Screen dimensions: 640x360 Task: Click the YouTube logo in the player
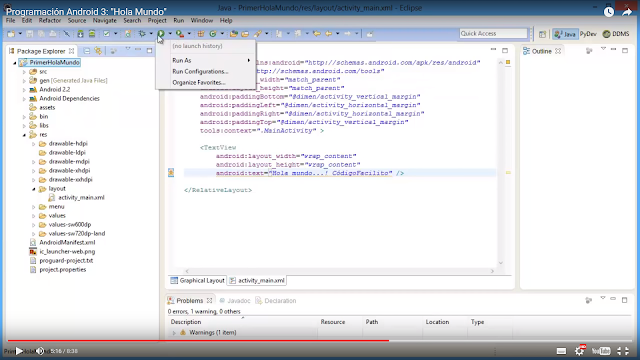pyautogui.click(x=601, y=351)
